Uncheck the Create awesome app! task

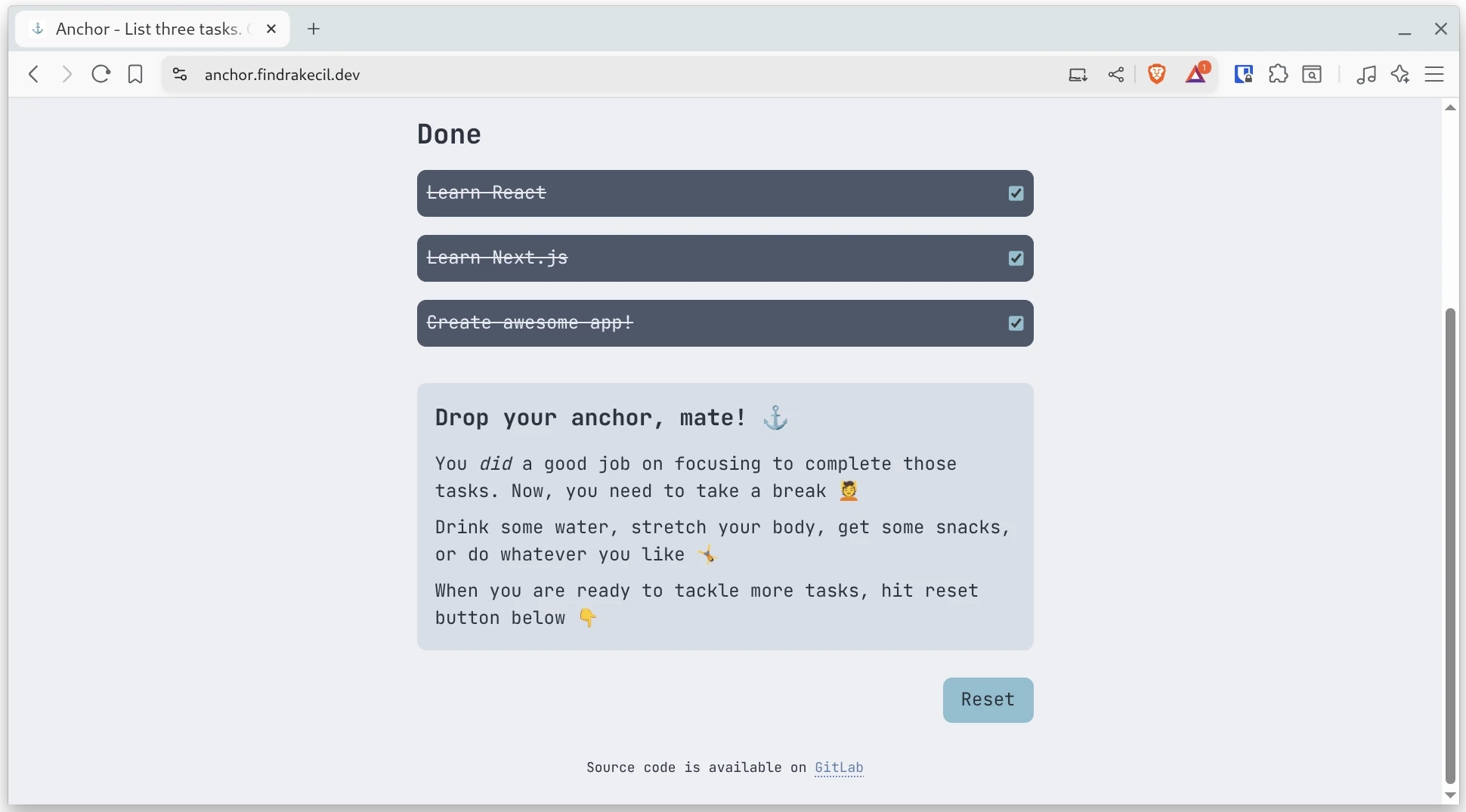pyautogui.click(x=1016, y=323)
